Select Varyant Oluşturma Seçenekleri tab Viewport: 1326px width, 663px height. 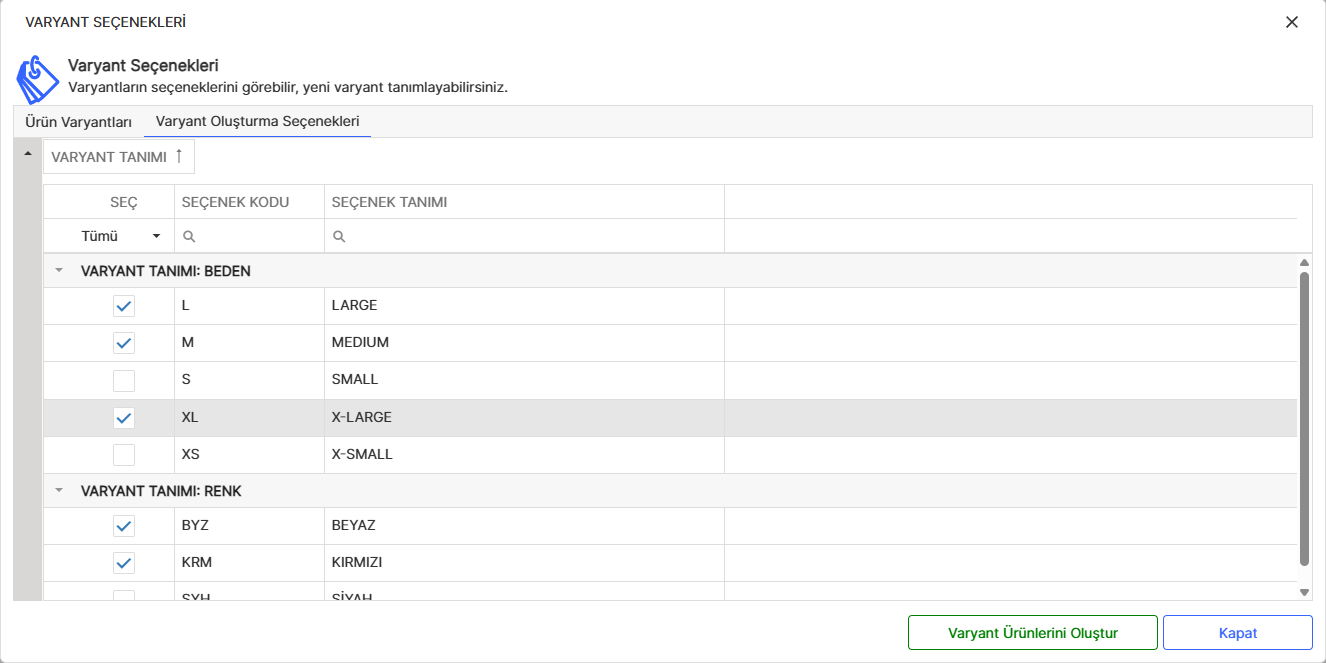pos(257,122)
